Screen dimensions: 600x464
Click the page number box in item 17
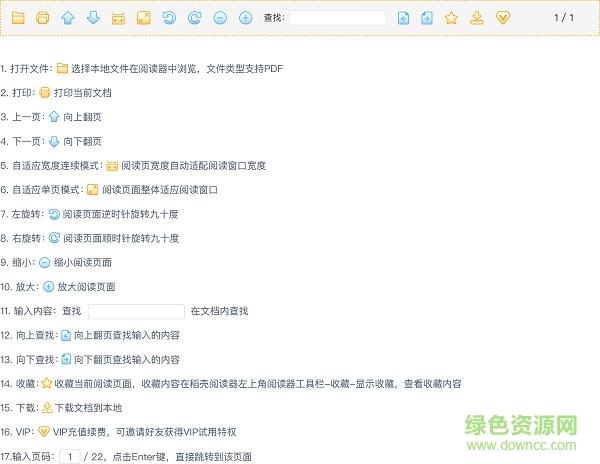(69, 456)
